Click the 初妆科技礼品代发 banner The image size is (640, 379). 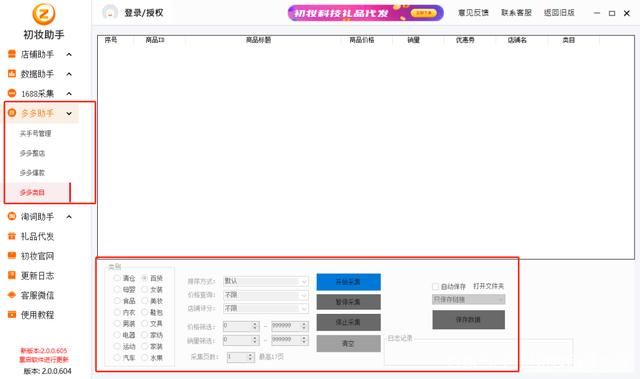click(x=366, y=13)
